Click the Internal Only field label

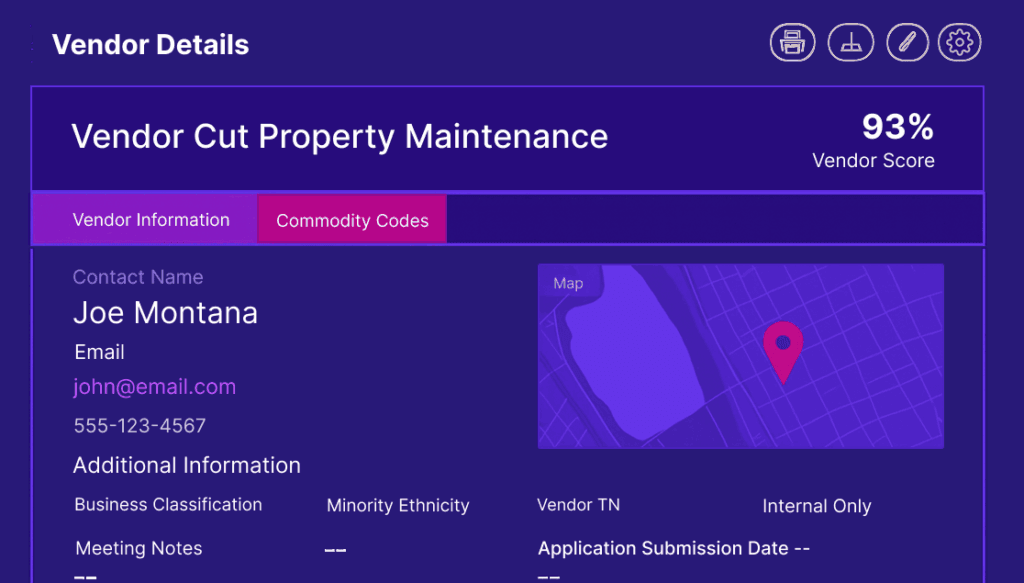(816, 506)
